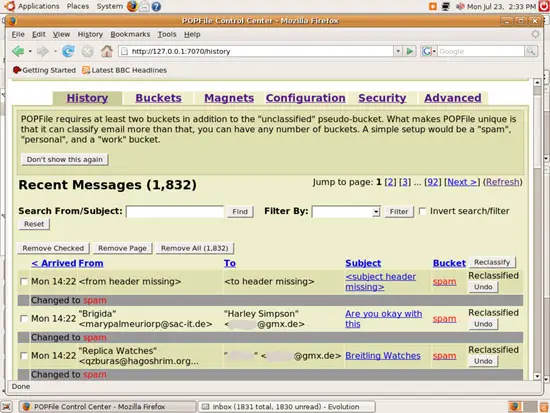Click the Refresh link
Screen dimensions: 550x413
click(x=502, y=182)
